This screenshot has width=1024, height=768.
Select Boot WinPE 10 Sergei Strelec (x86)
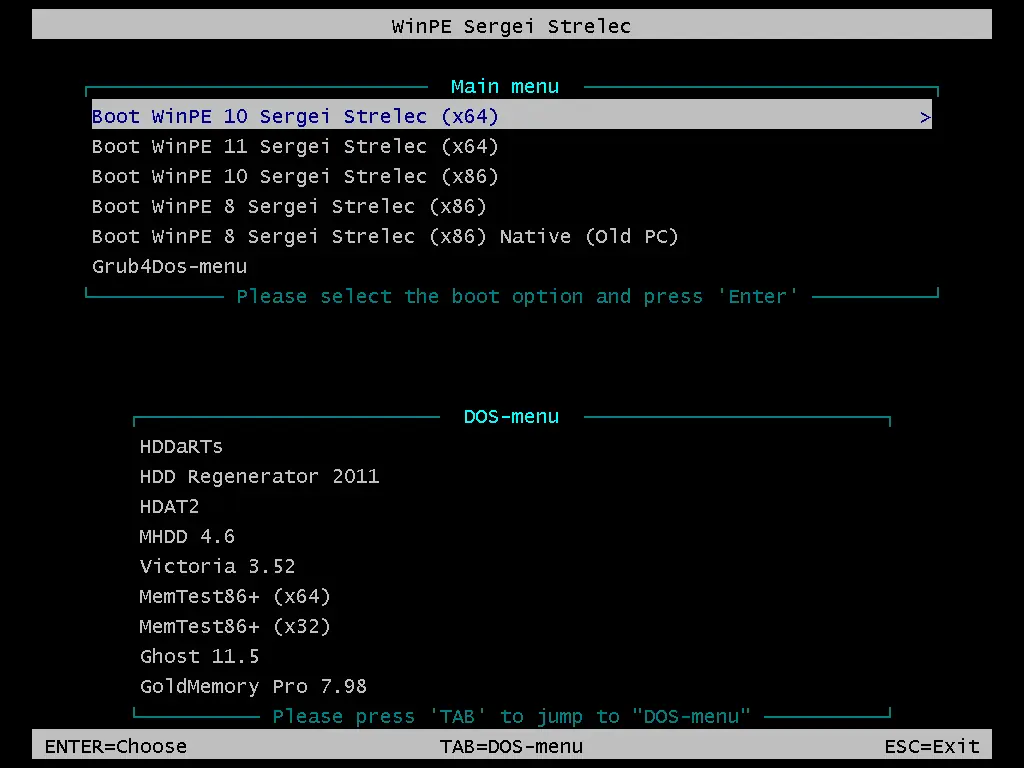pyautogui.click(x=295, y=176)
